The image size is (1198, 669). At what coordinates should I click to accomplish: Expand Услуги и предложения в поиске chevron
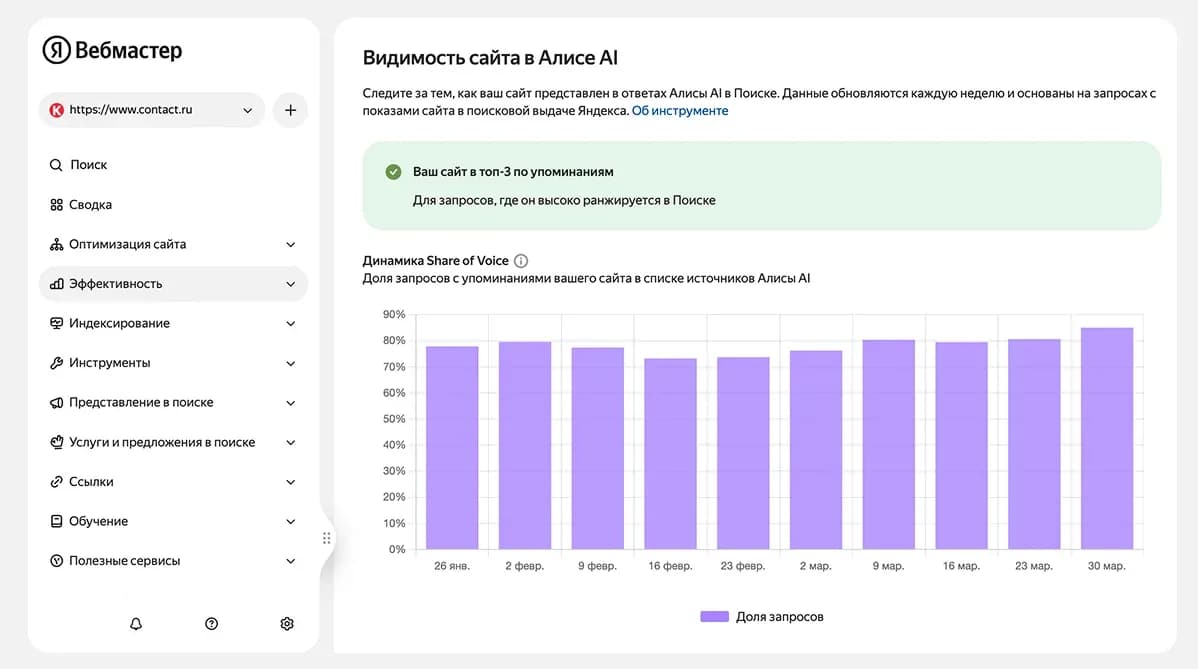290,442
